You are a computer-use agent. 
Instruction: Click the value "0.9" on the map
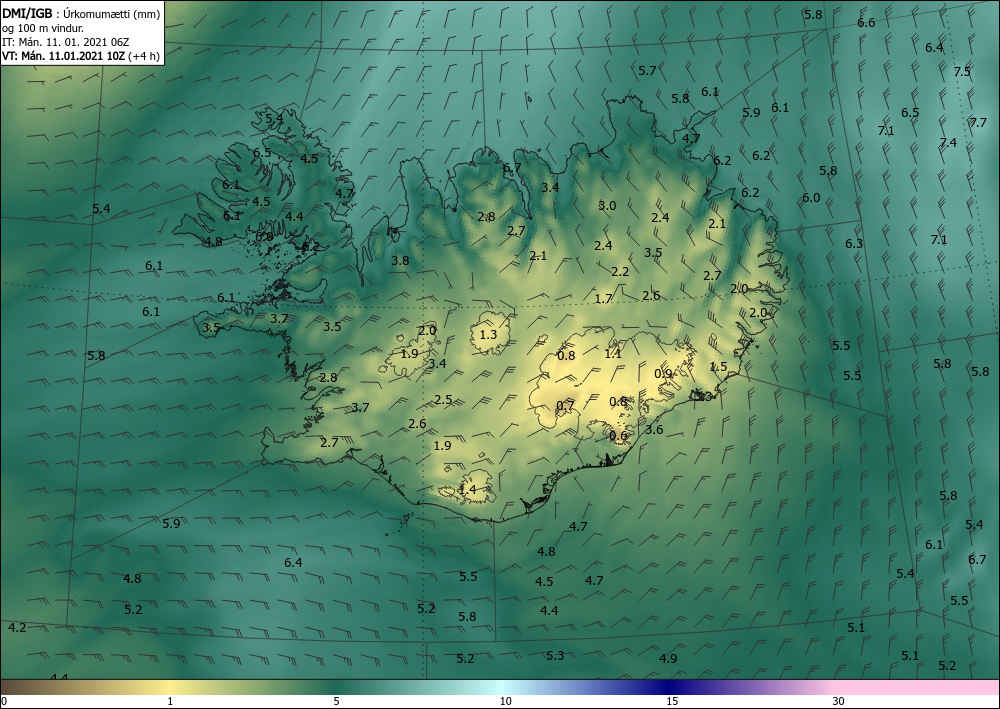click(663, 374)
